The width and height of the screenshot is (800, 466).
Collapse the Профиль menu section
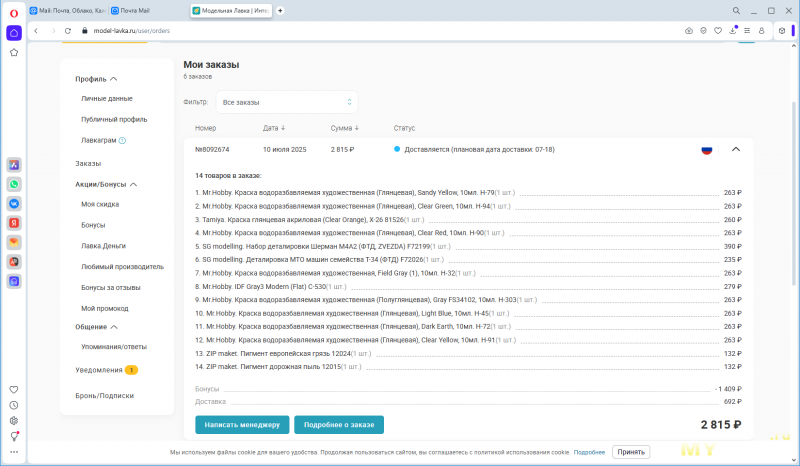pyautogui.click(x=114, y=79)
